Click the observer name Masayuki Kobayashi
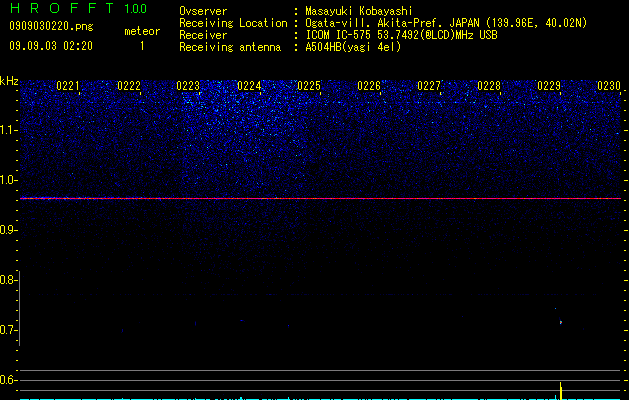 point(359,11)
